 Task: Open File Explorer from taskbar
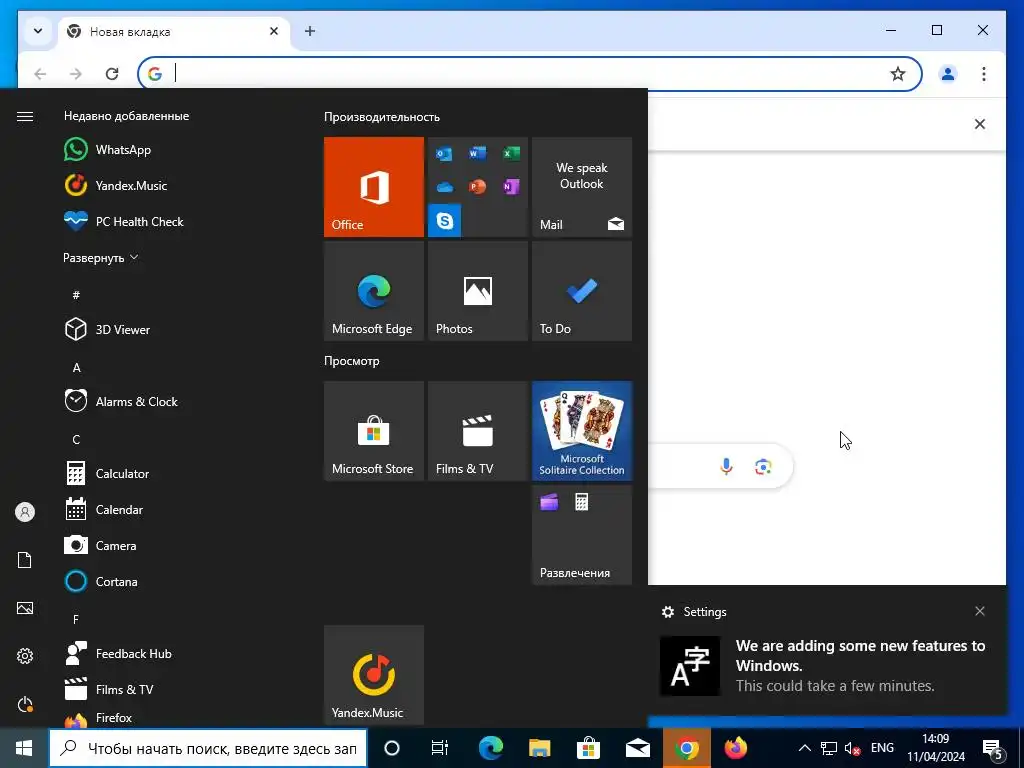click(x=539, y=748)
